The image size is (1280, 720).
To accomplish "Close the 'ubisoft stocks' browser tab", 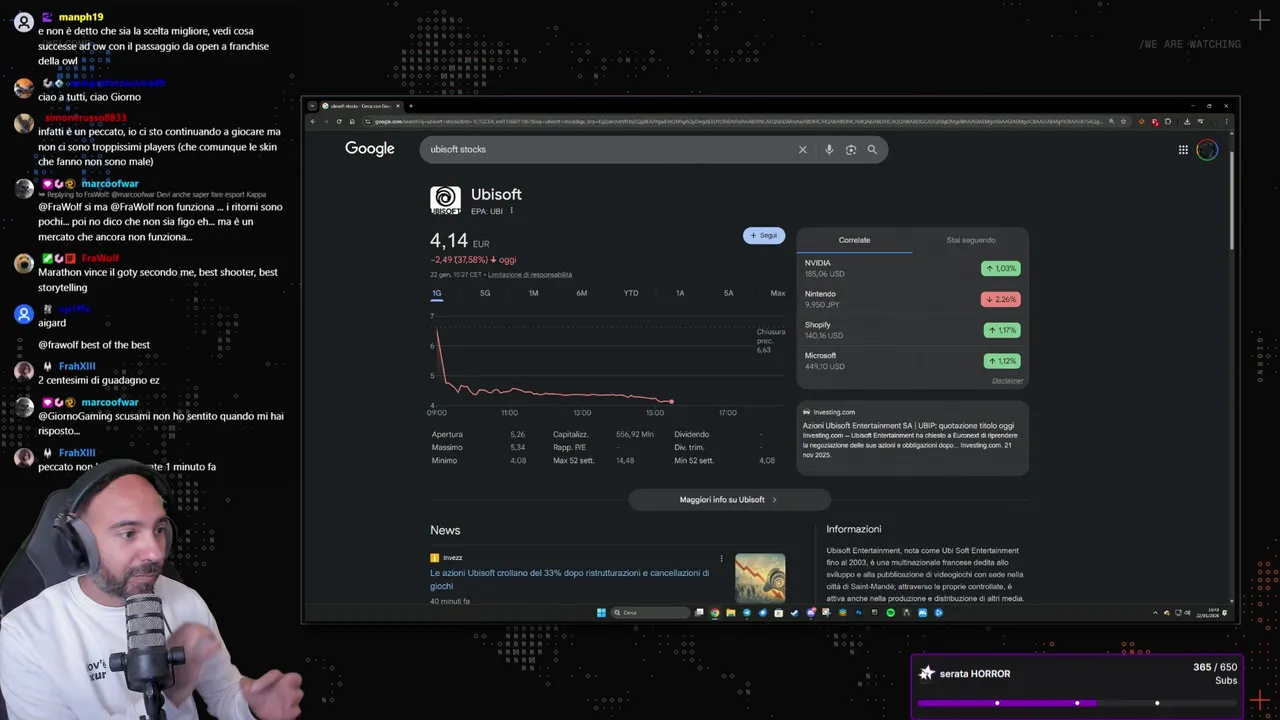I will 398,106.
